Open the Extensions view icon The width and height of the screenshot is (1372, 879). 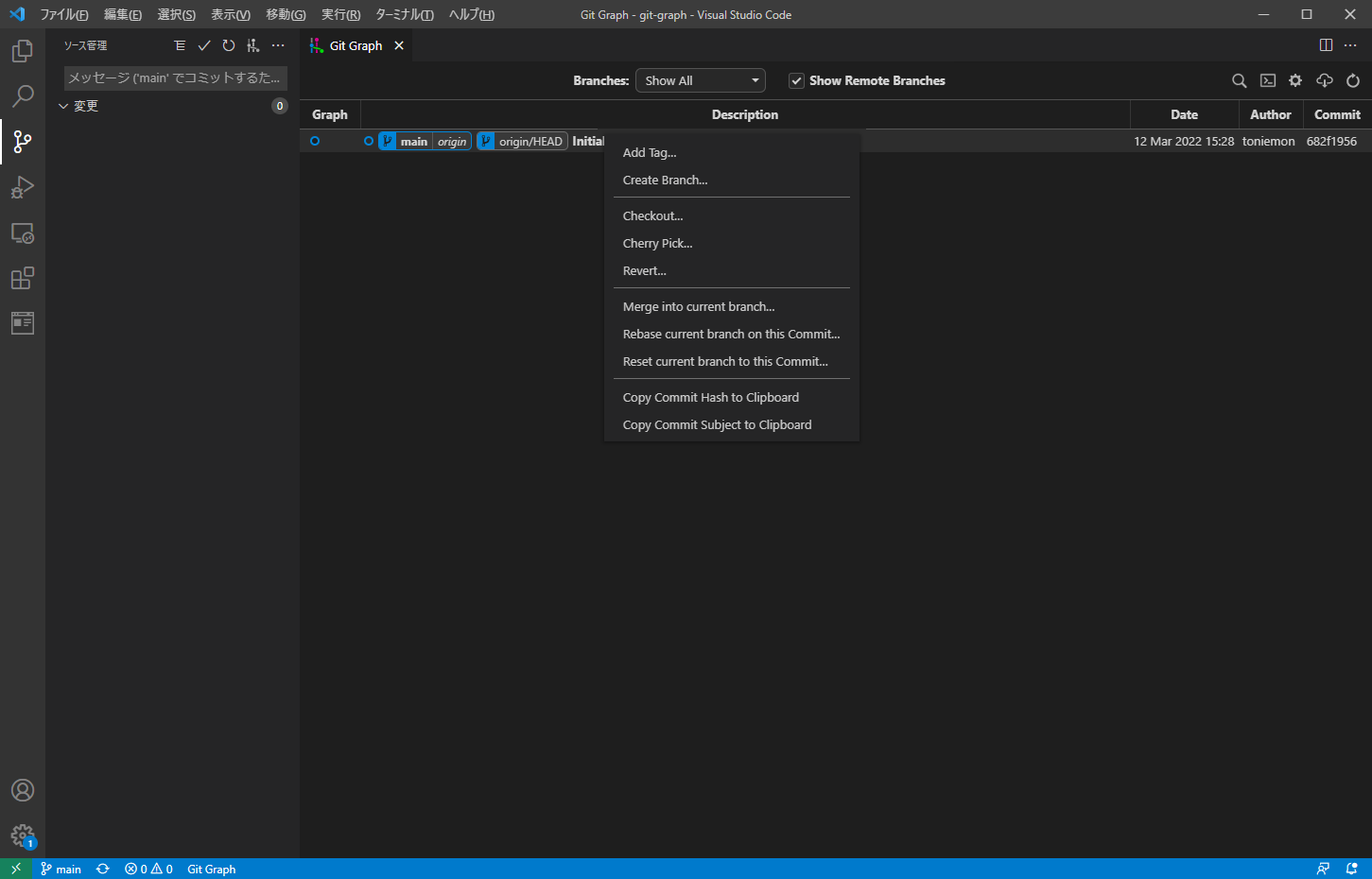point(22,278)
